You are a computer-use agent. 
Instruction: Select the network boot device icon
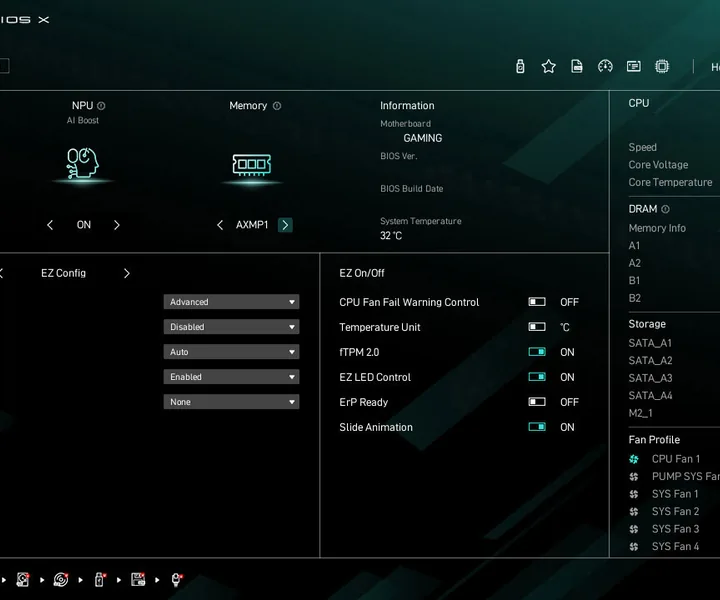point(176,580)
